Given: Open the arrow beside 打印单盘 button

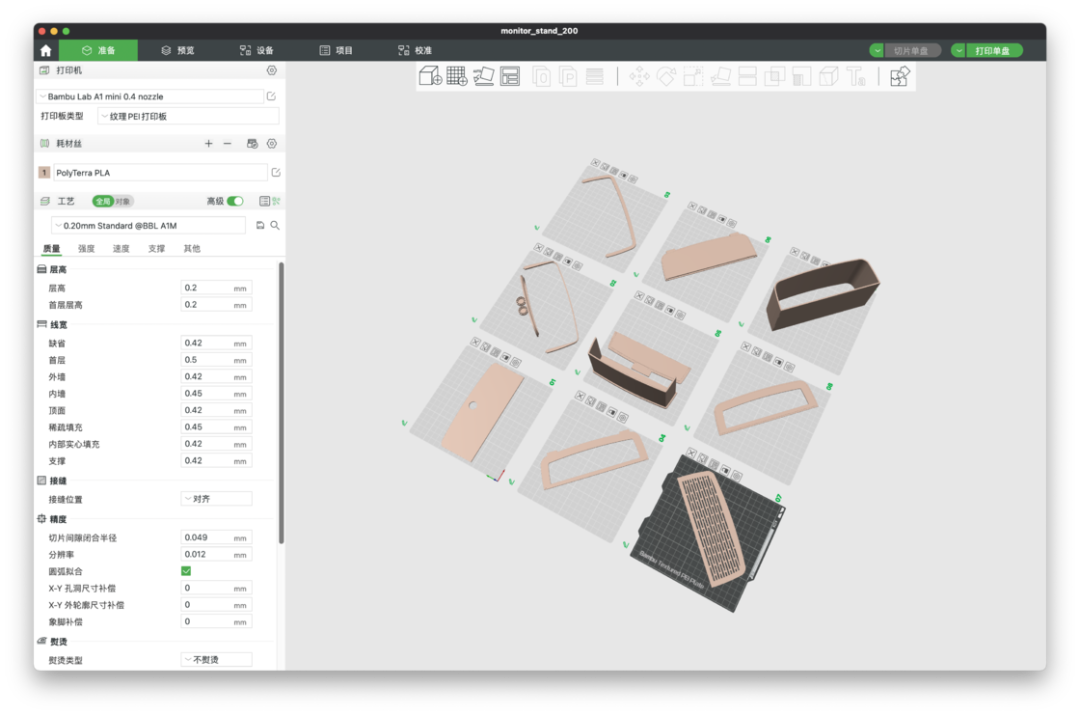Looking at the screenshot, I should tap(959, 50).
